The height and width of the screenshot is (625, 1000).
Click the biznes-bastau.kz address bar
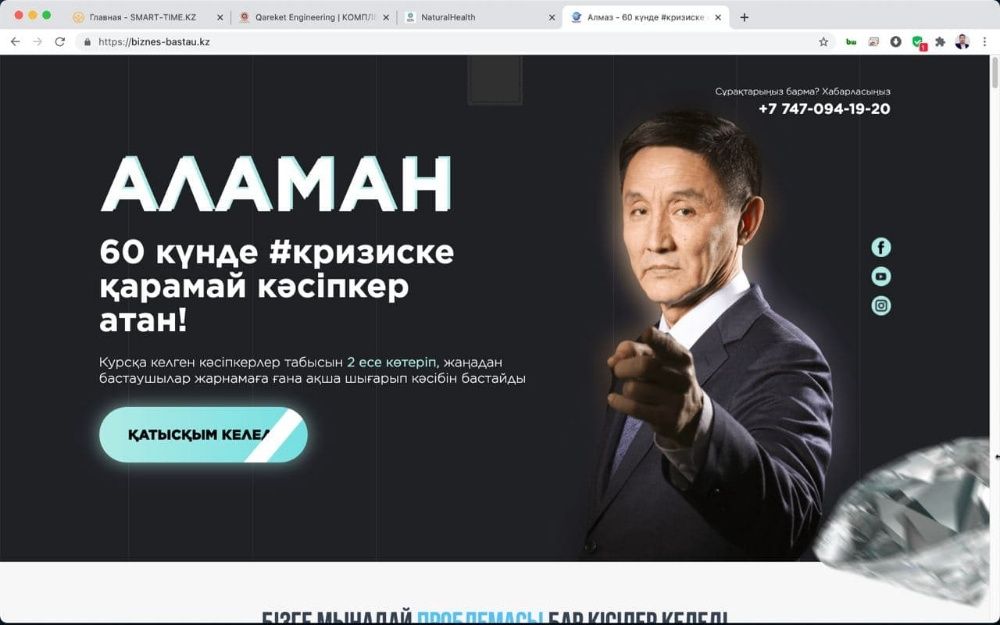click(x=446, y=42)
